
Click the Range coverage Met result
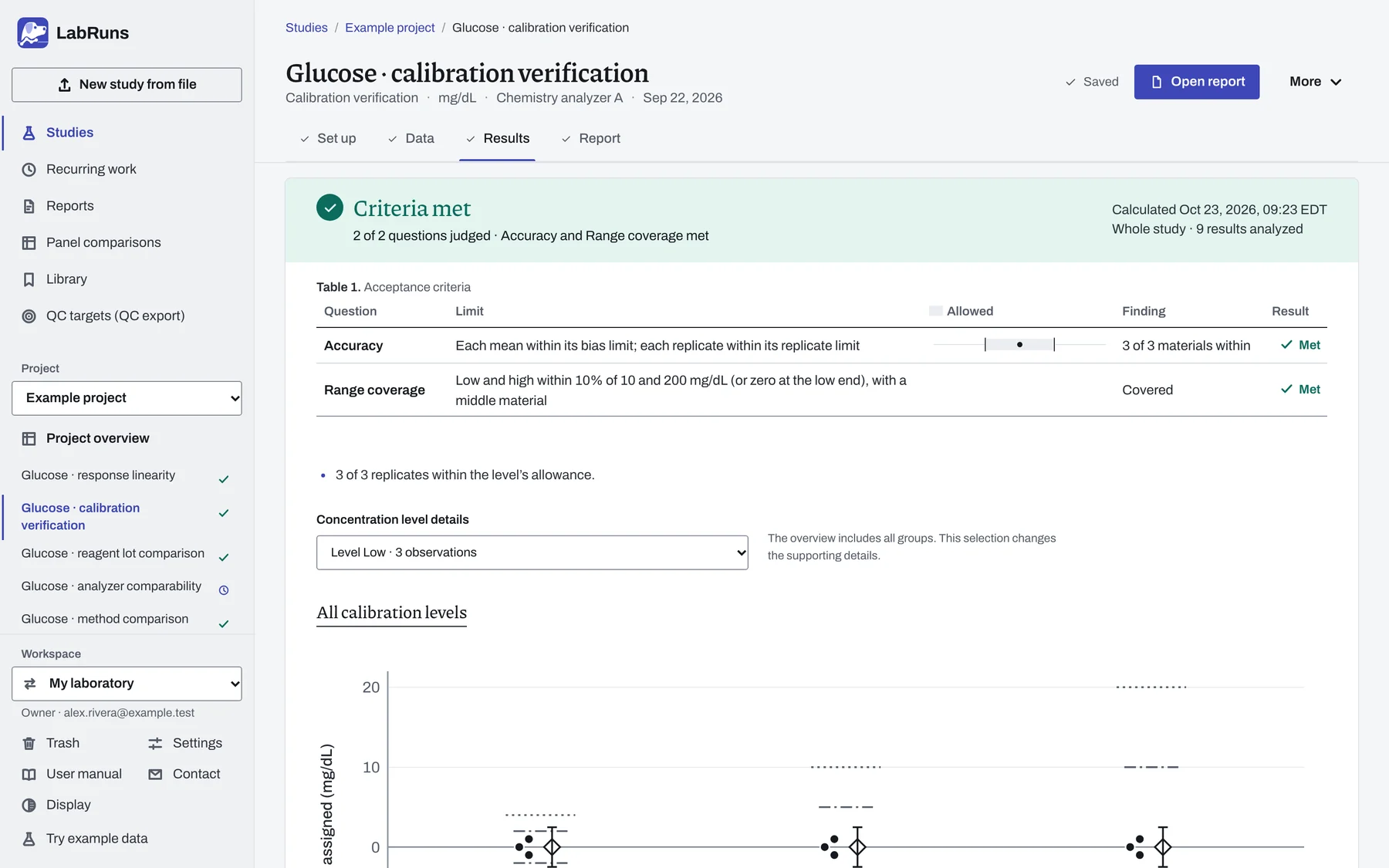coord(1300,390)
